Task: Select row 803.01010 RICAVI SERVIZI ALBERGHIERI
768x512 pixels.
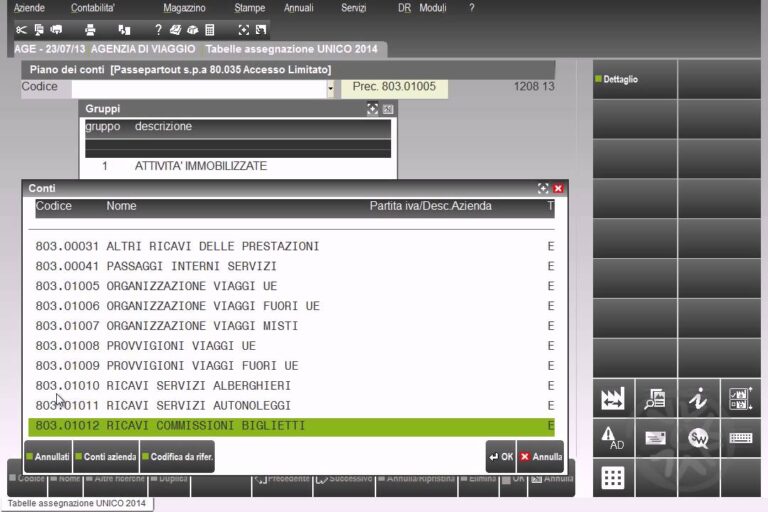Action: (291, 386)
